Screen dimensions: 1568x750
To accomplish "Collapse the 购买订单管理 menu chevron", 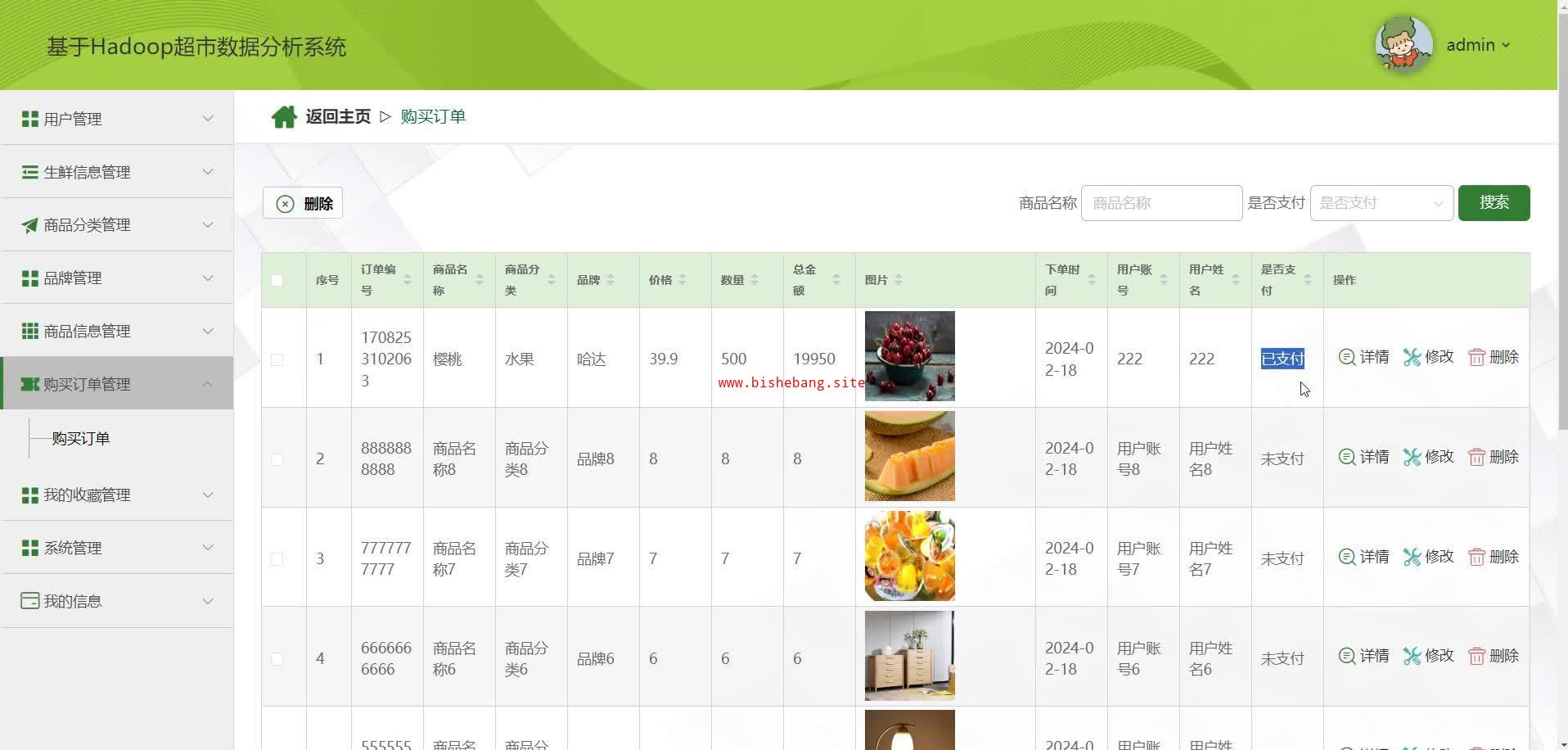I will pyautogui.click(x=208, y=384).
